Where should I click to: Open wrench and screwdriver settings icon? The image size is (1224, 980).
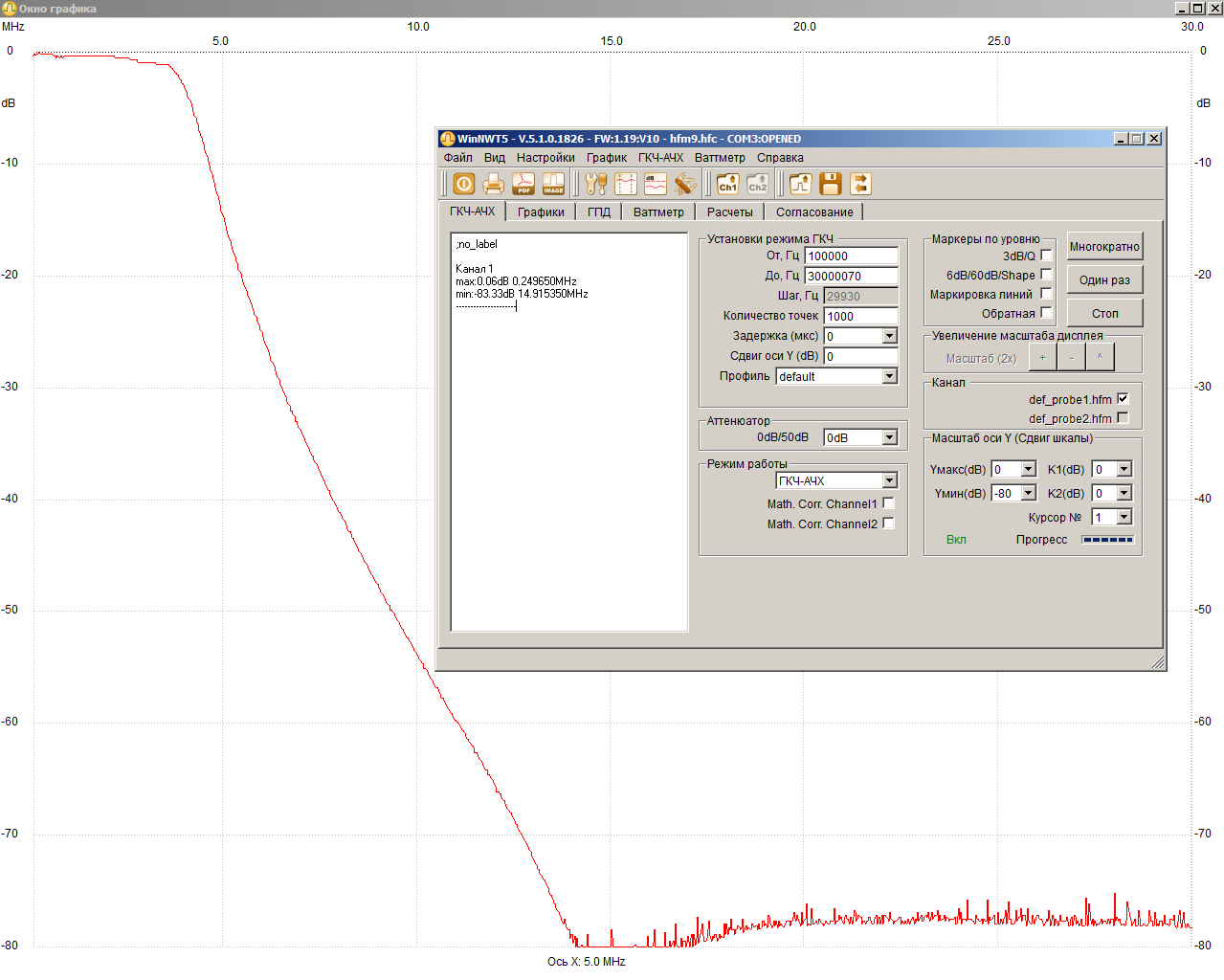(596, 184)
